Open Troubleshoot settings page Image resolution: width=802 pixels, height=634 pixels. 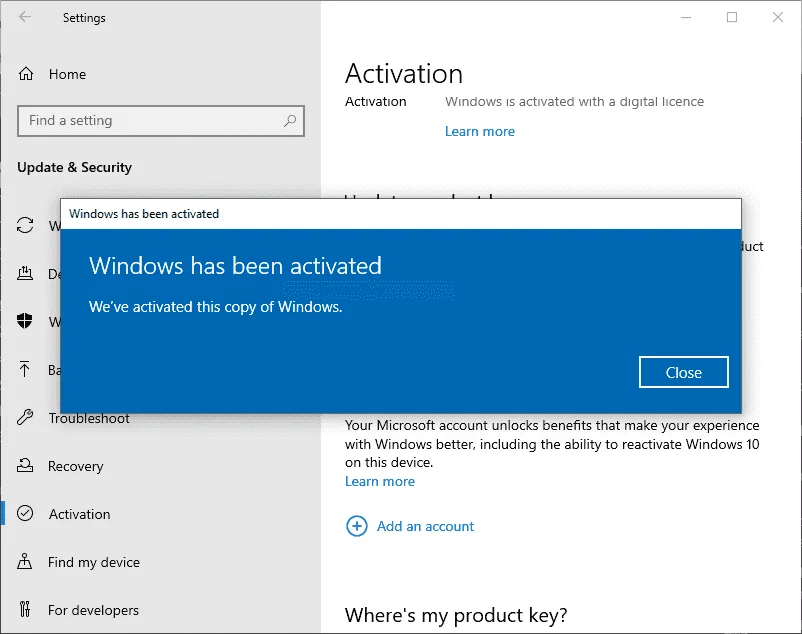click(89, 418)
